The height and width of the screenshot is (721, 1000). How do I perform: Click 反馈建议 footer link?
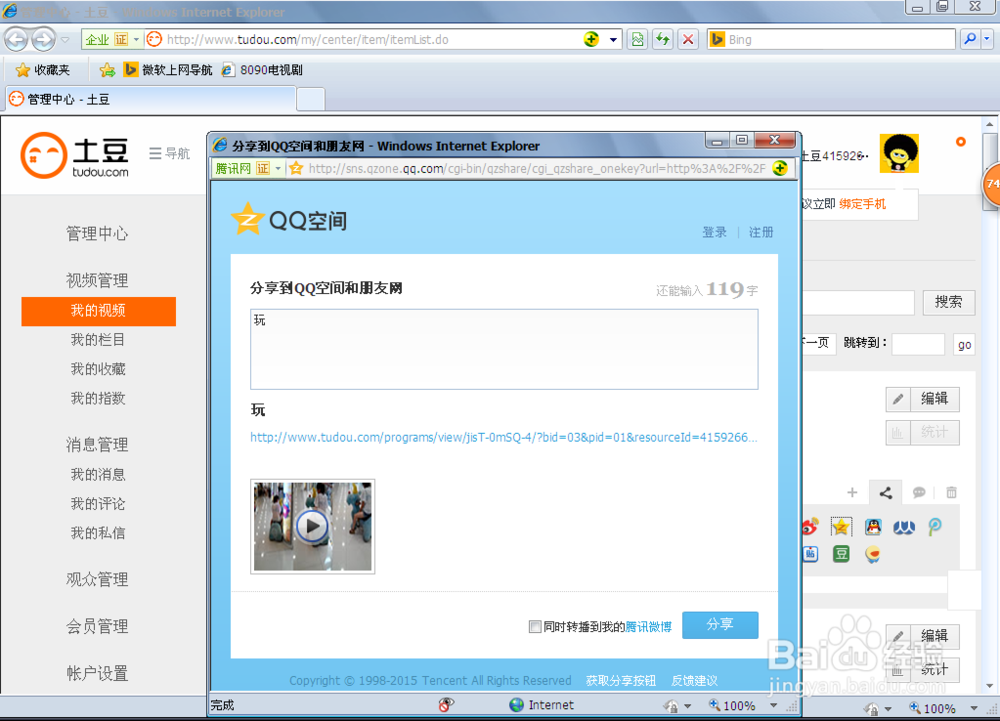[694, 680]
